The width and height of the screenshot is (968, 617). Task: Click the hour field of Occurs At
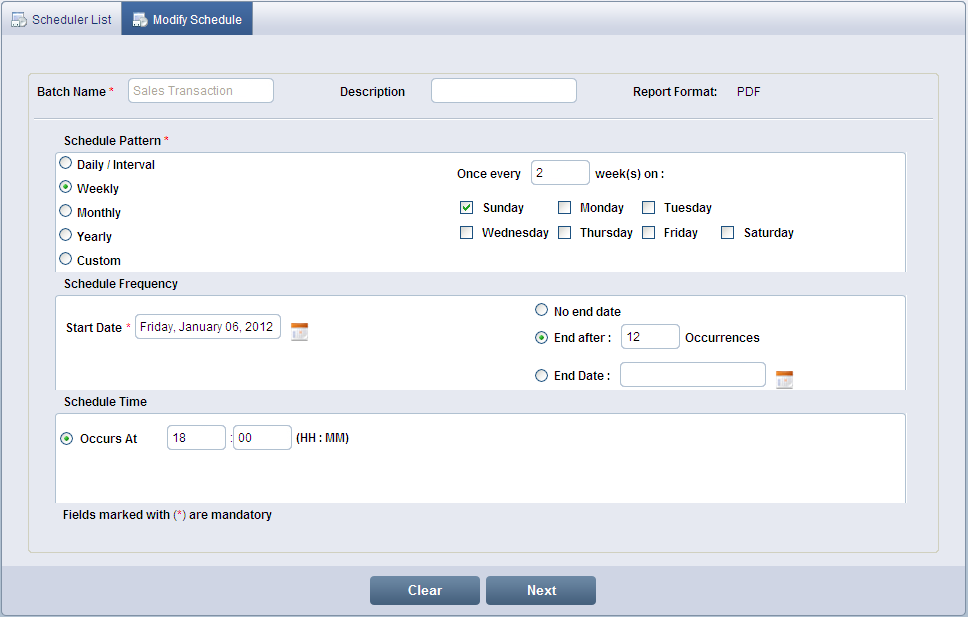pos(196,438)
